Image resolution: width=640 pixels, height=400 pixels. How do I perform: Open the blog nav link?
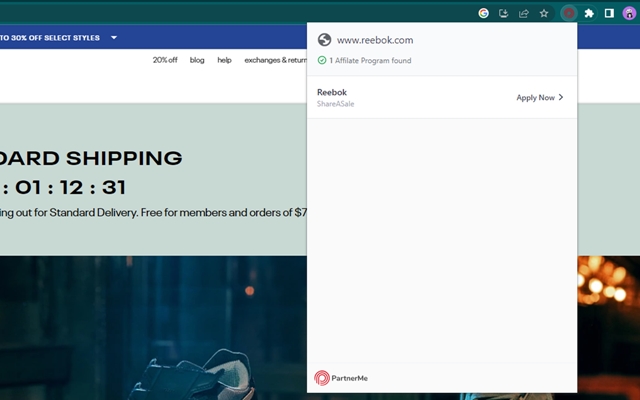pos(197,60)
